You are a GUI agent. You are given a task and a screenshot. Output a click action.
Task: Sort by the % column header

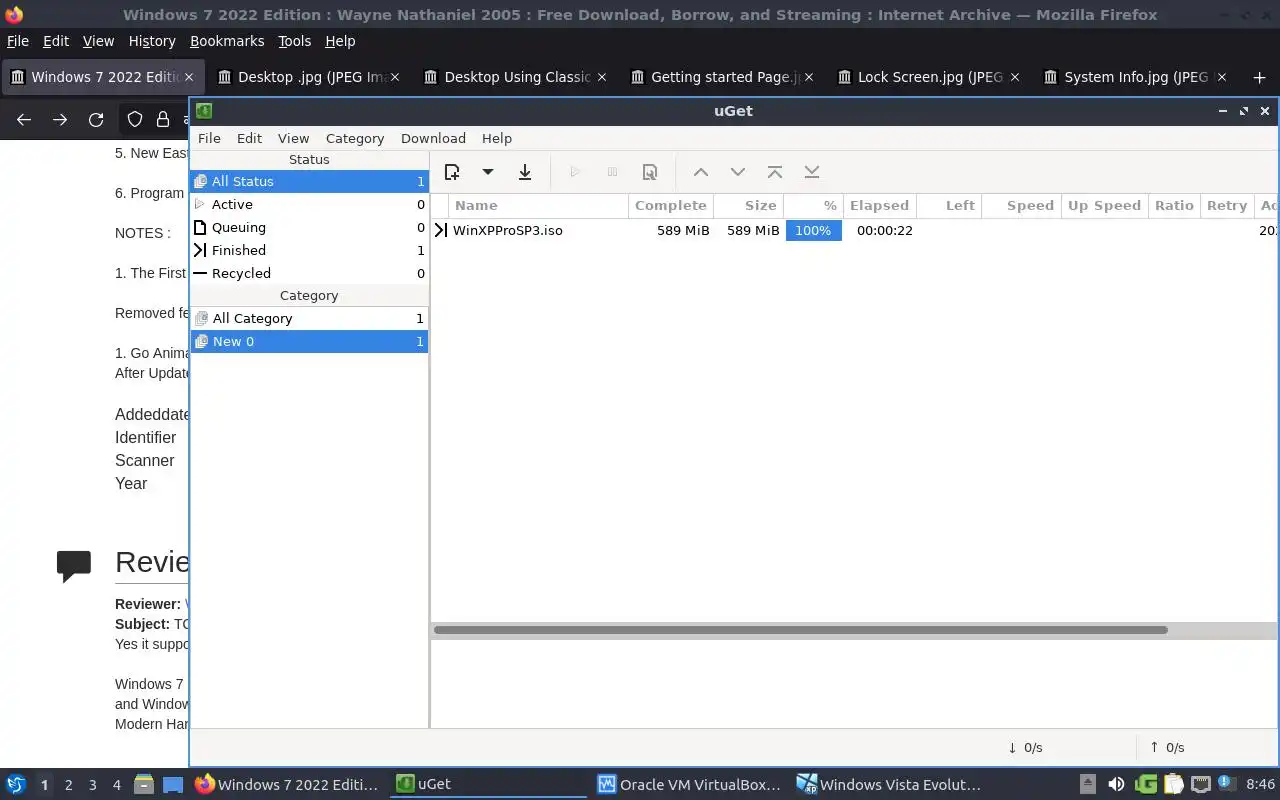pyautogui.click(x=813, y=205)
